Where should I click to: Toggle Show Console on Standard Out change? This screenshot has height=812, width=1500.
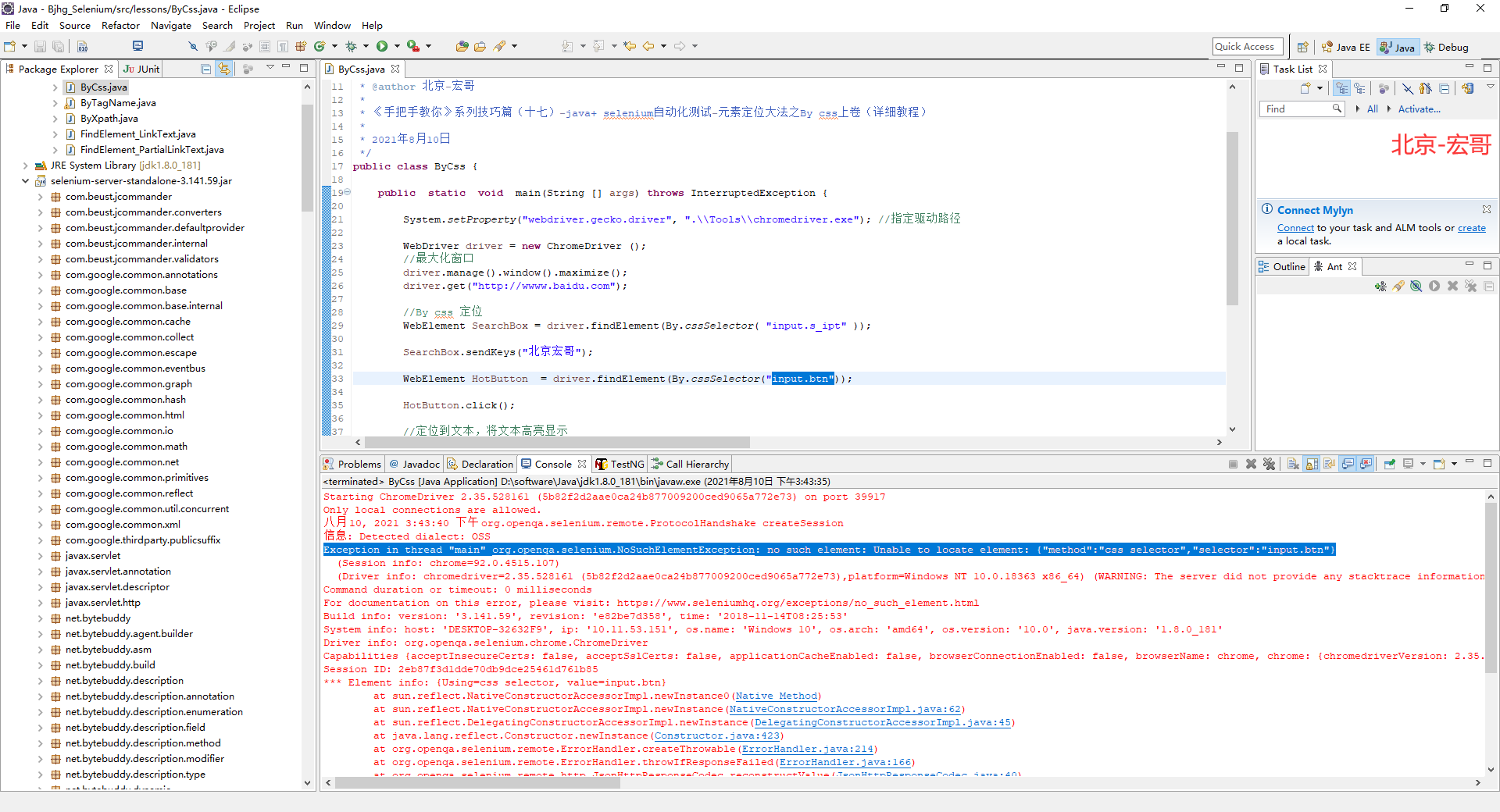coord(1348,465)
